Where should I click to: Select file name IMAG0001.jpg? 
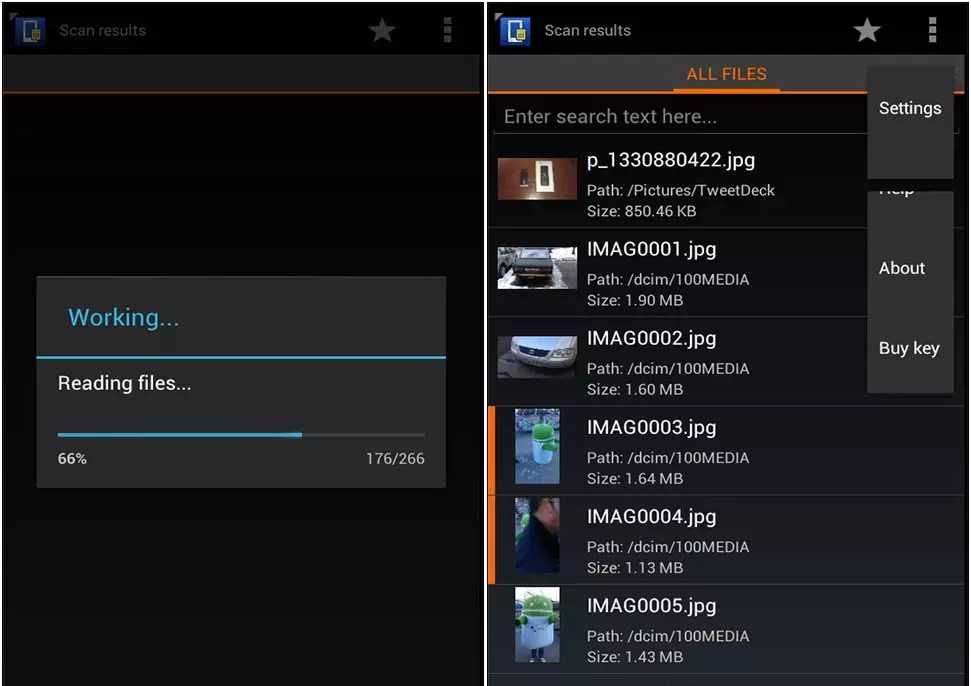click(x=651, y=250)
